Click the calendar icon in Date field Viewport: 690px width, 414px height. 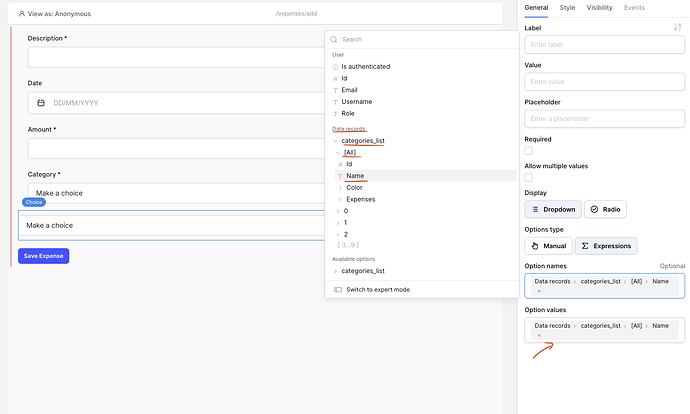pos(41,103)
